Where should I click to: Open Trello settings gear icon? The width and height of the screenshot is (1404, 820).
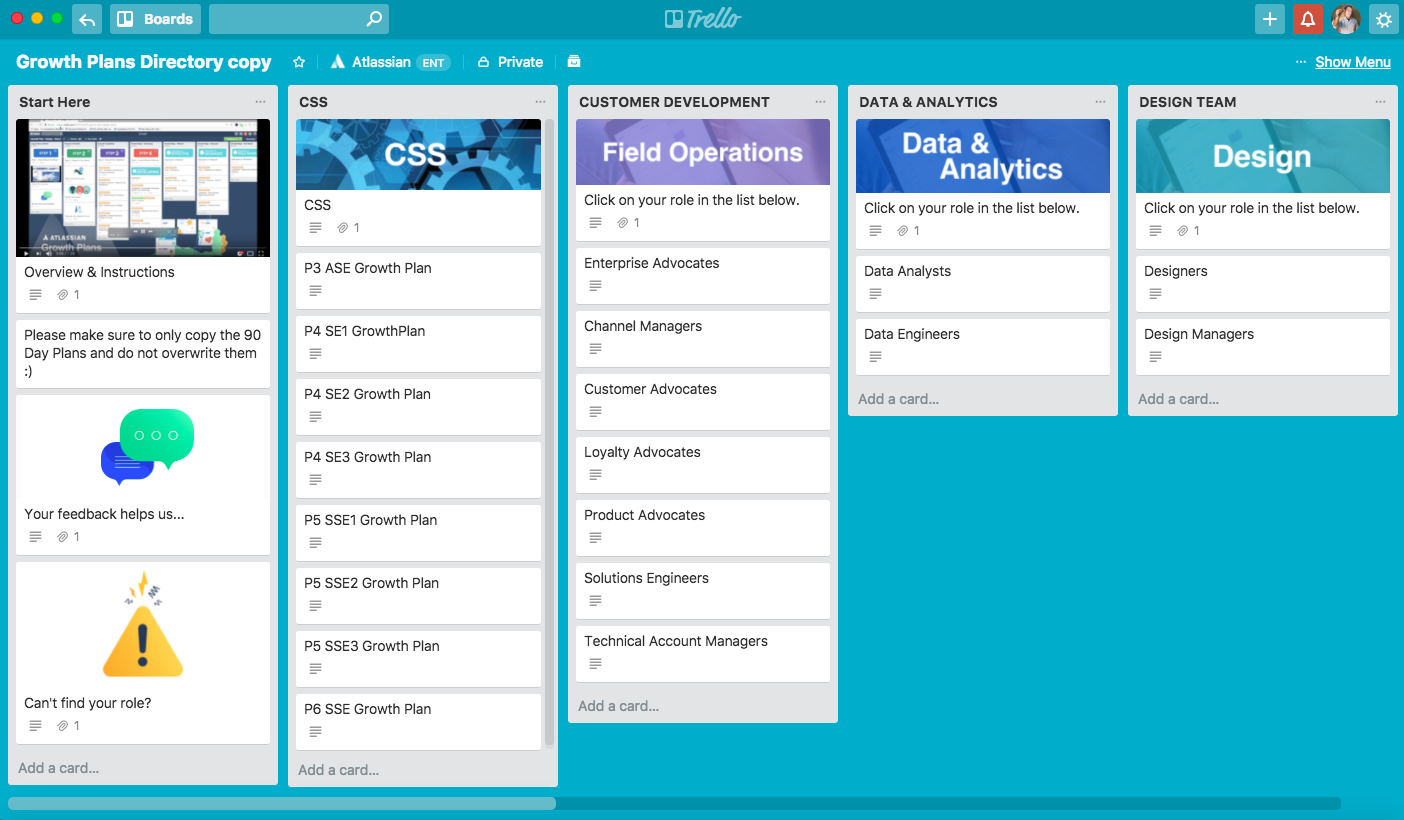point(1384,19)
